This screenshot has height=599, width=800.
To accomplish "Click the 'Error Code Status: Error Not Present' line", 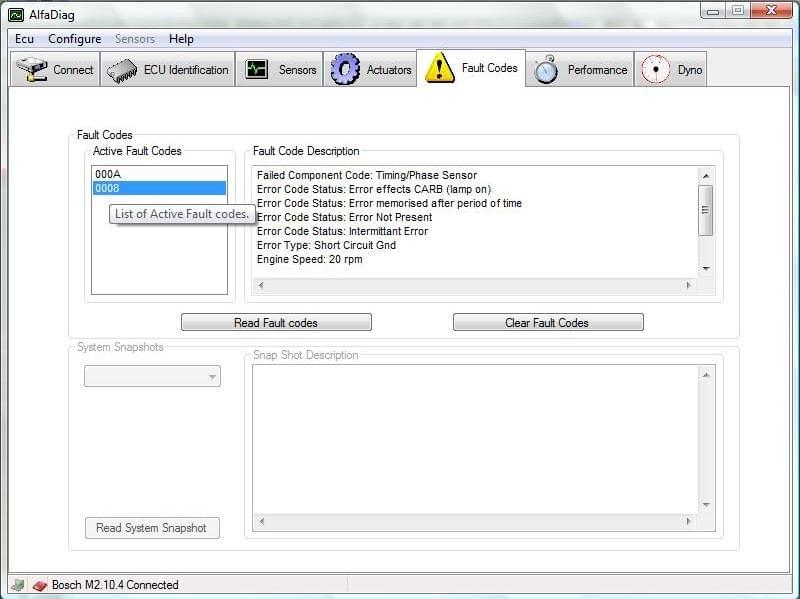I will (x=344, y=217).
